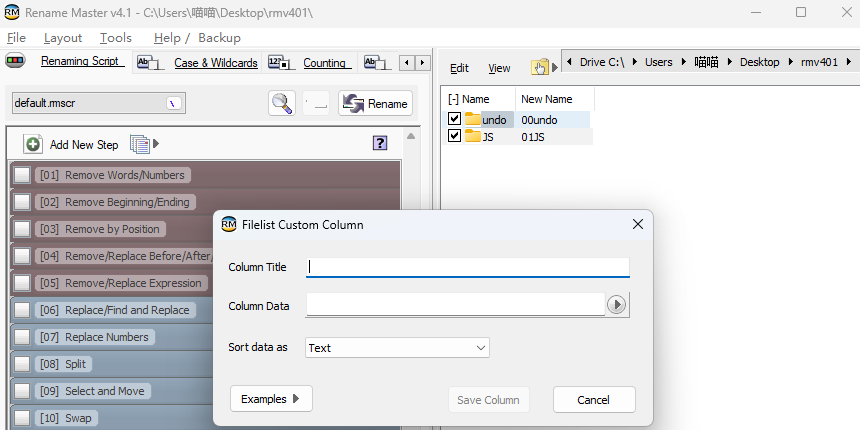Uncheck the JS folder checkbox
The height and width of the screenshot is (430, 860).
[x=455, y=136]
